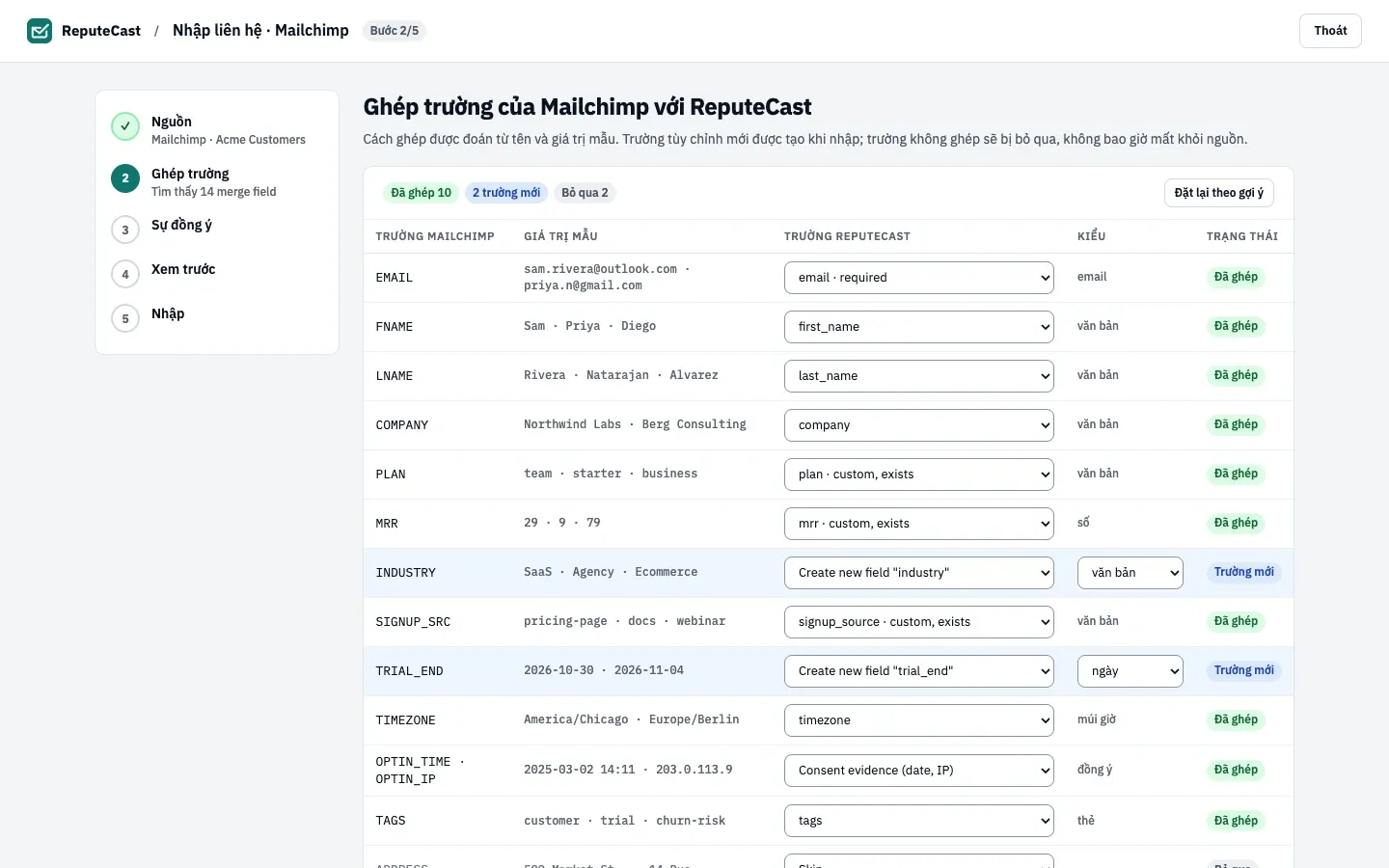
Task: Expand the PLAN custom field dropdown
Action: pos(919,475)
